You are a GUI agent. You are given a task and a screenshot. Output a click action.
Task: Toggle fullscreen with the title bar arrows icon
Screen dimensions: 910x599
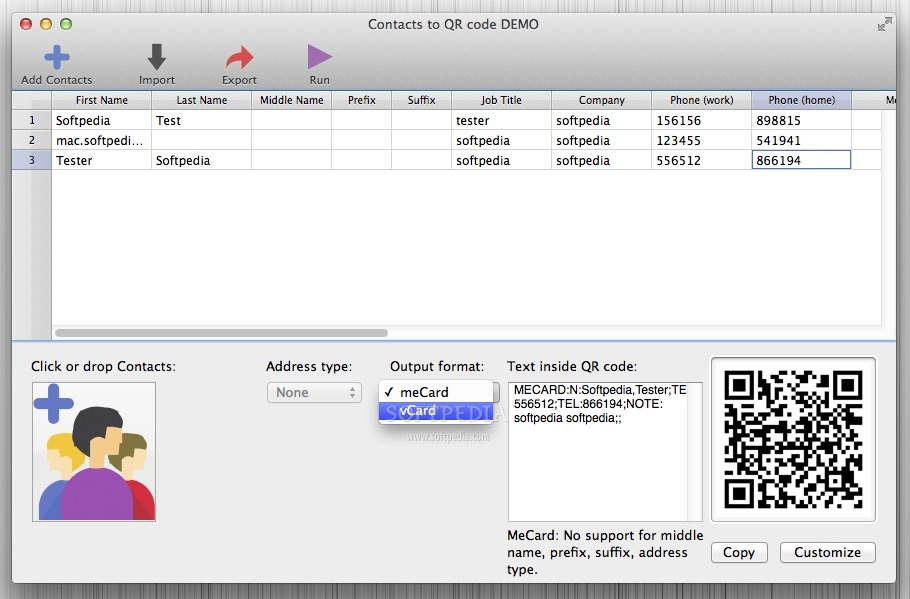884,24
